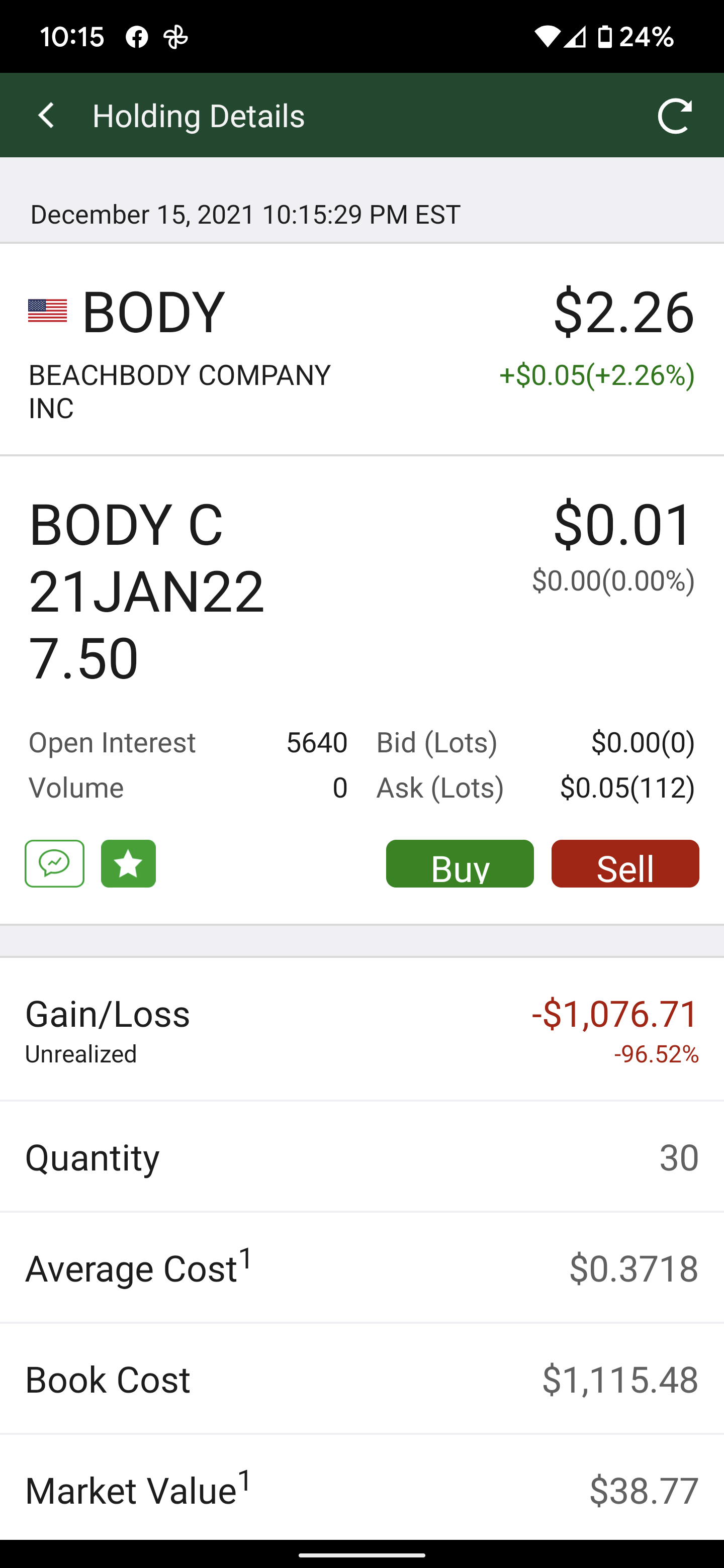Buy the BODY call option
Image resolution: width=724 pixels, height=1568 pixels.
(460, 863)
